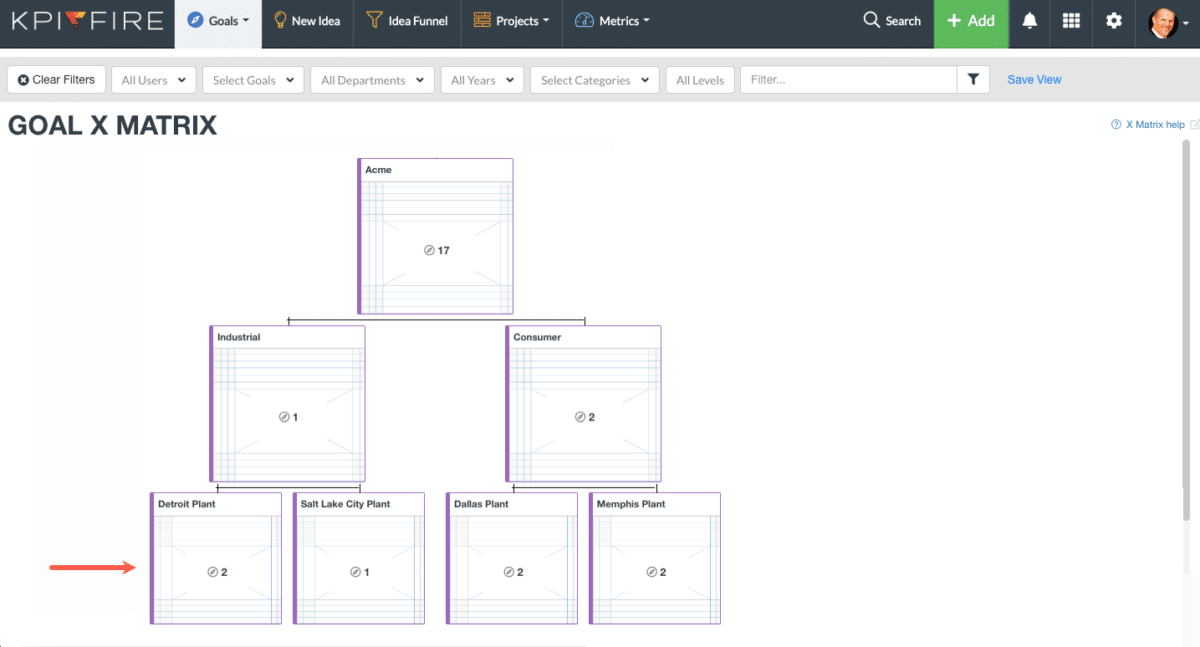Click the Idea Funnel tool icon
Viewport: 1200px width, 647px height.
coord(373,19)
